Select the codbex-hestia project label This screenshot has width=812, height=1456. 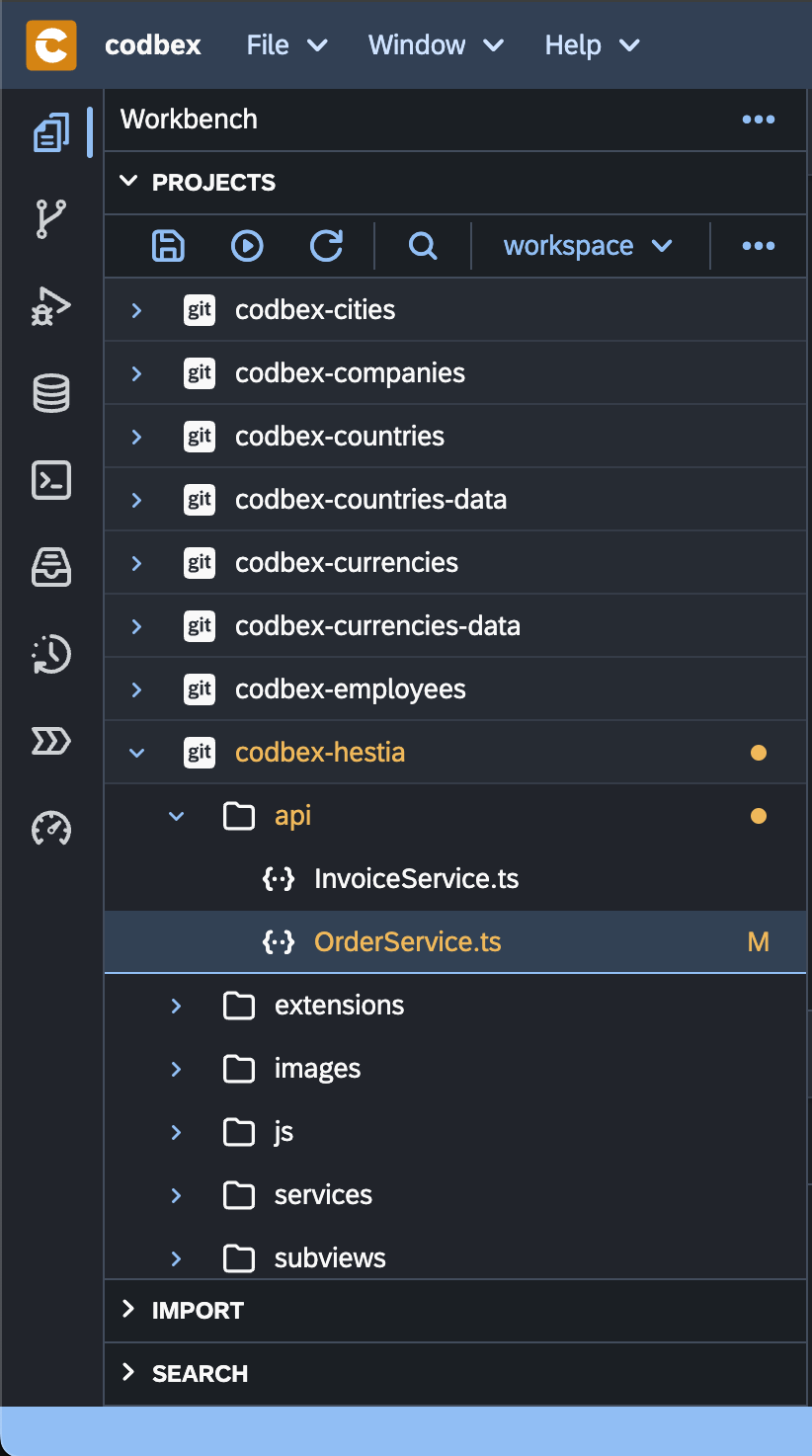(320, 753)
